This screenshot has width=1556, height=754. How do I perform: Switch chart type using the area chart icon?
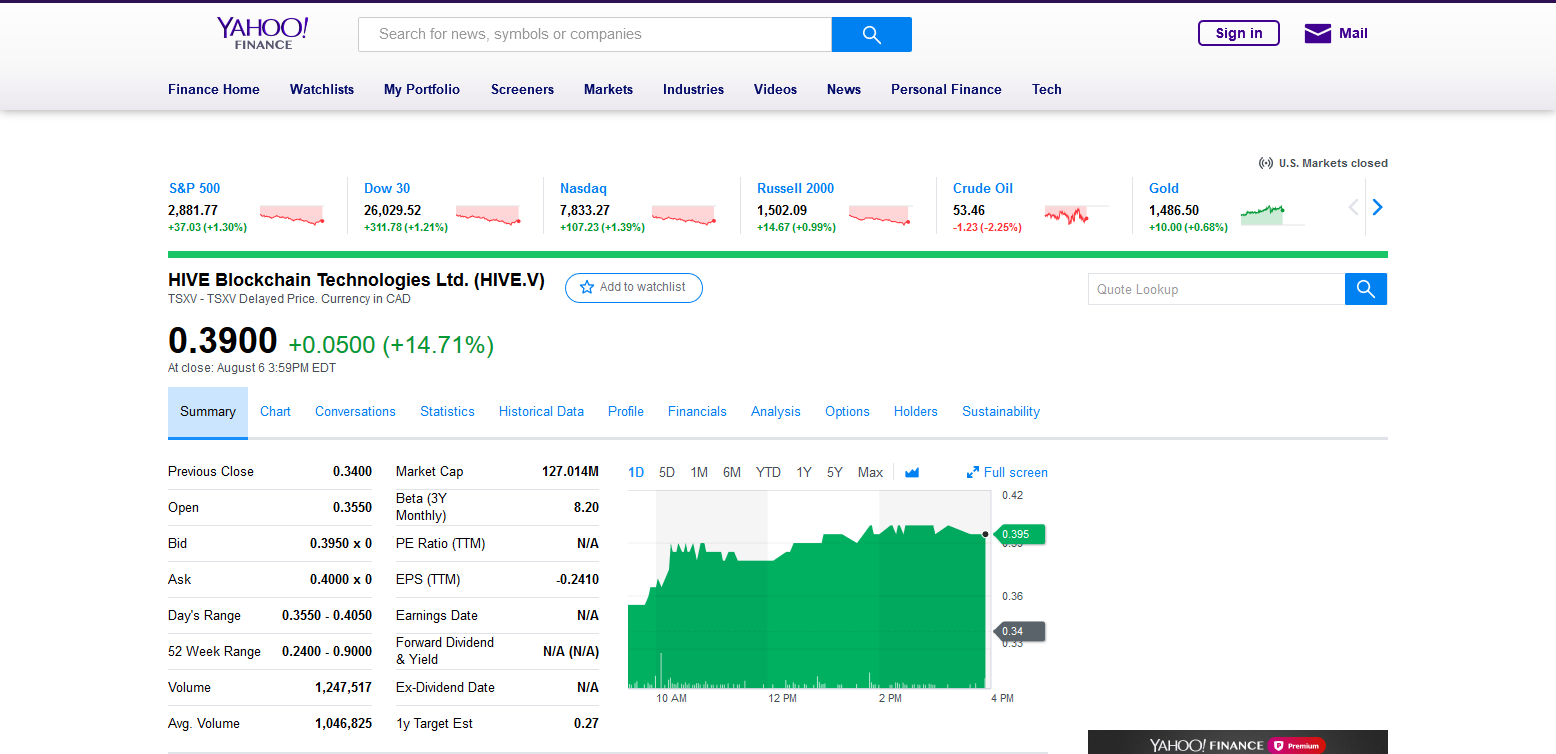coord(911,472)
